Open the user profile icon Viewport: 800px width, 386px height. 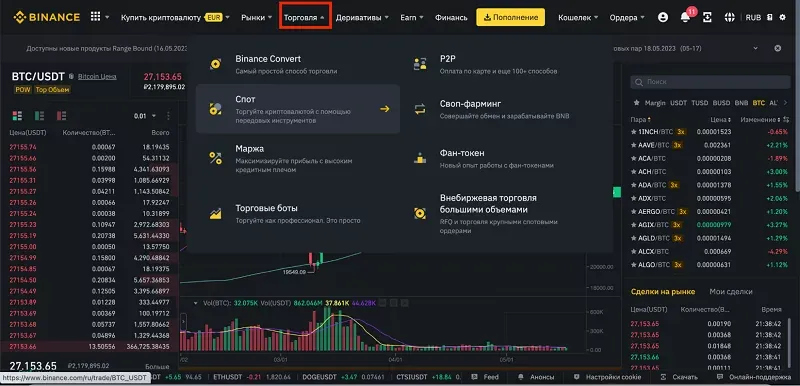tap(663, 17)
